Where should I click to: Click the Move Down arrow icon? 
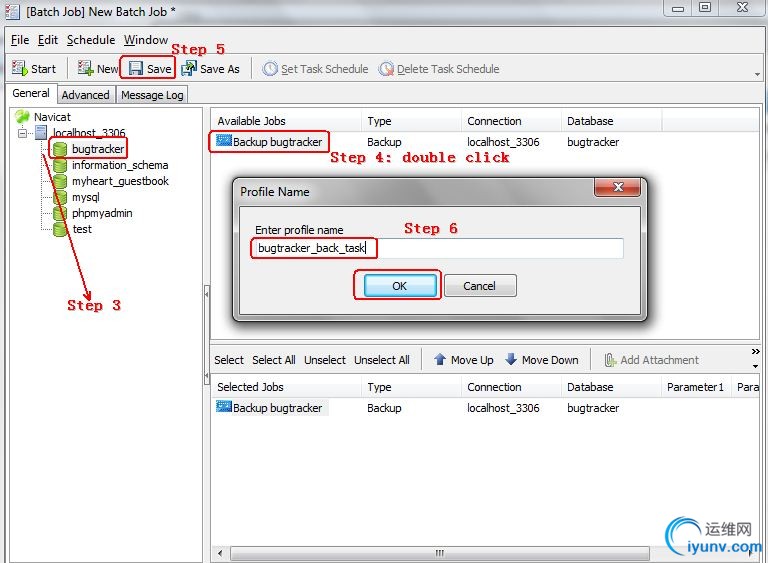click(511, 360)
